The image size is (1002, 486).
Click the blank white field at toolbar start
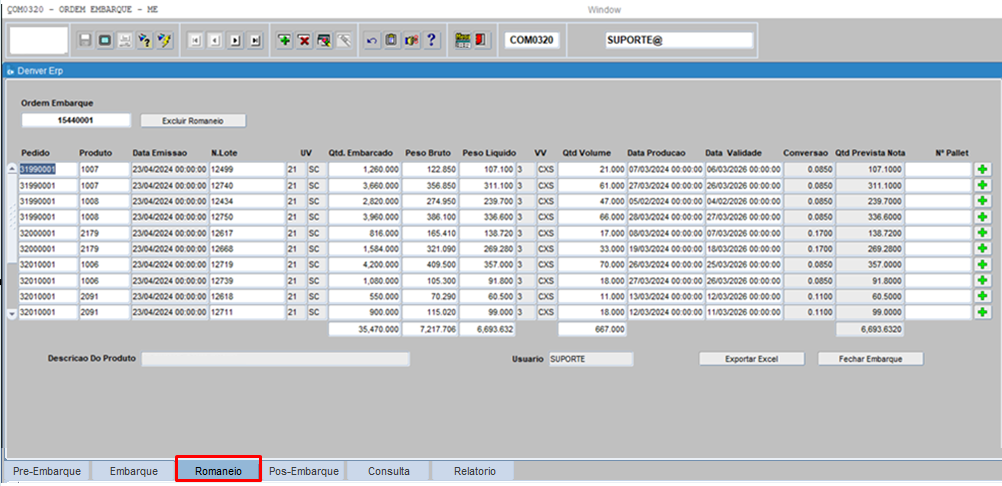[39, 41]
